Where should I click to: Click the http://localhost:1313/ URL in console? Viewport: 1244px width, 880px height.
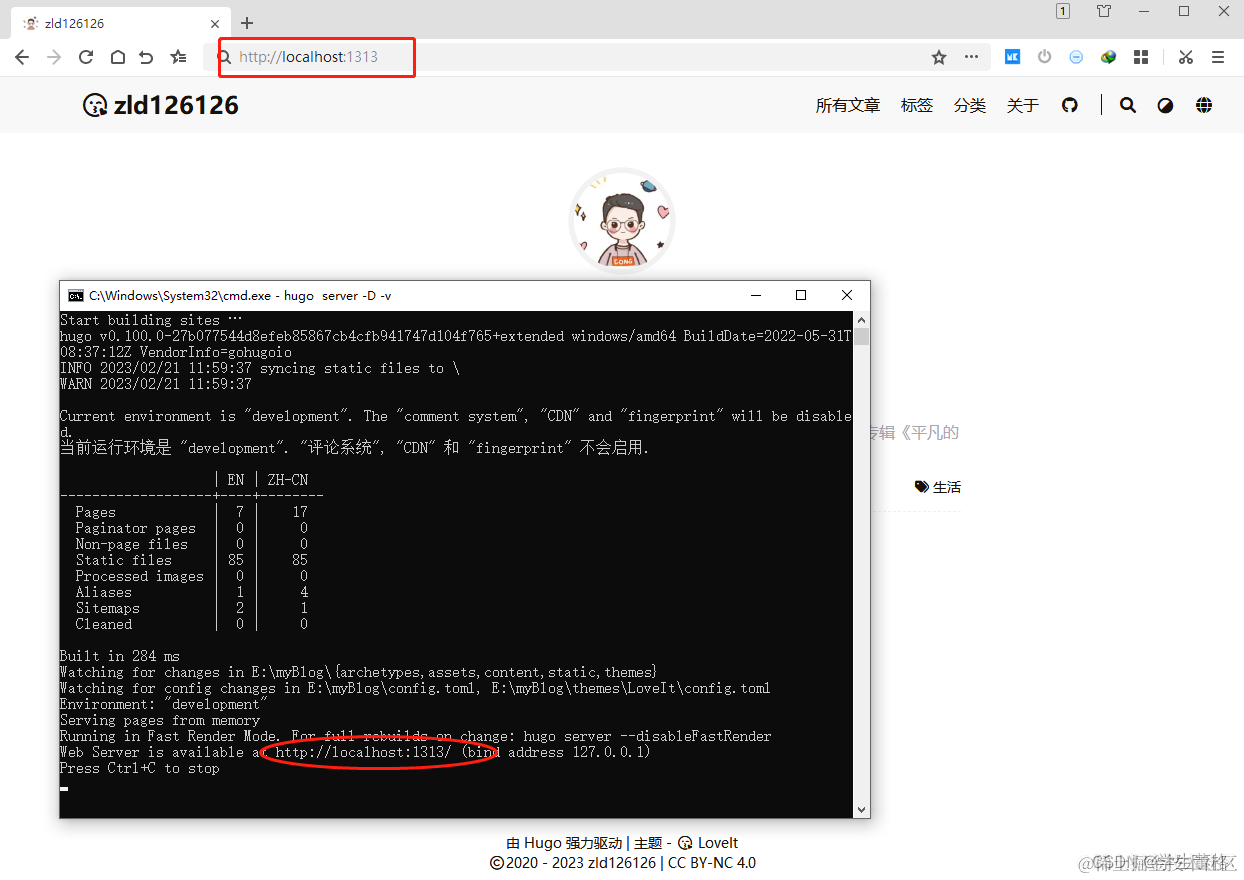click(x=364, y=752)
